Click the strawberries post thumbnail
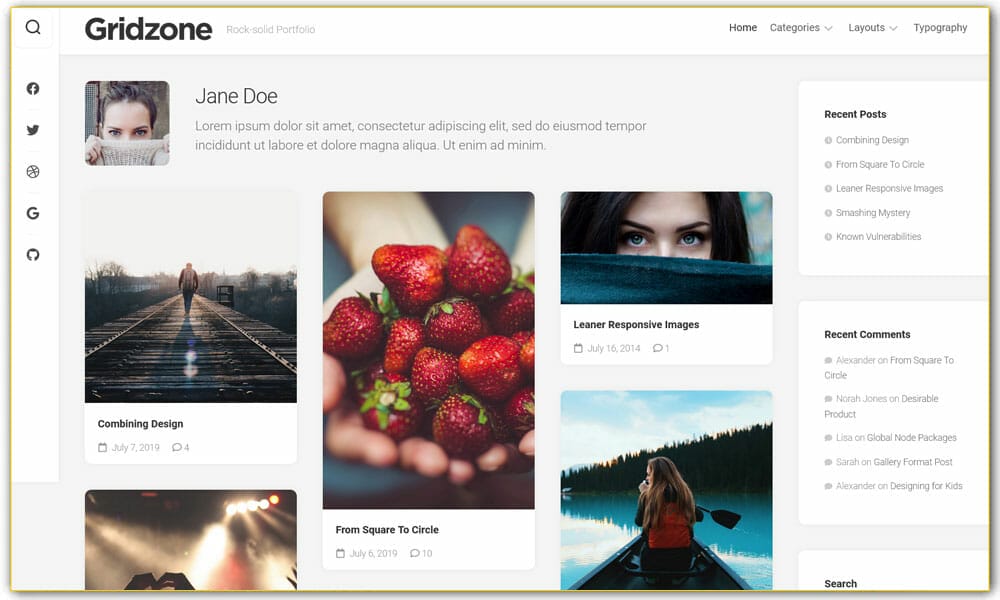Screen dimensions: 1000x600 [x=428, y=350]
